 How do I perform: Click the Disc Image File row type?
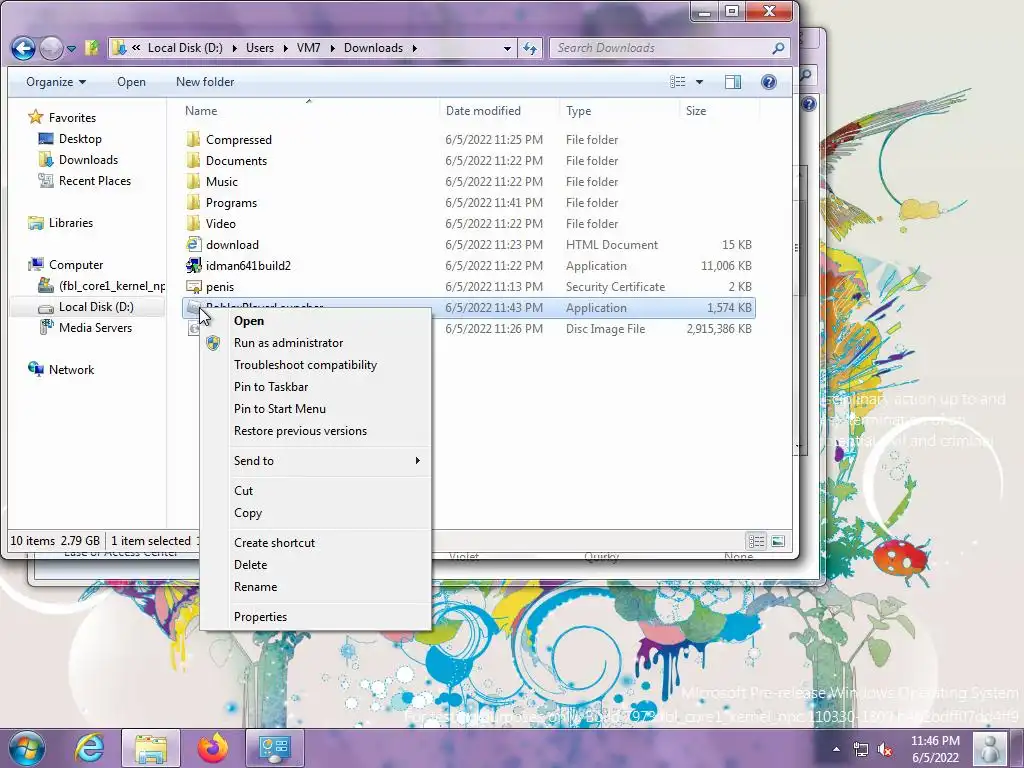605,328
